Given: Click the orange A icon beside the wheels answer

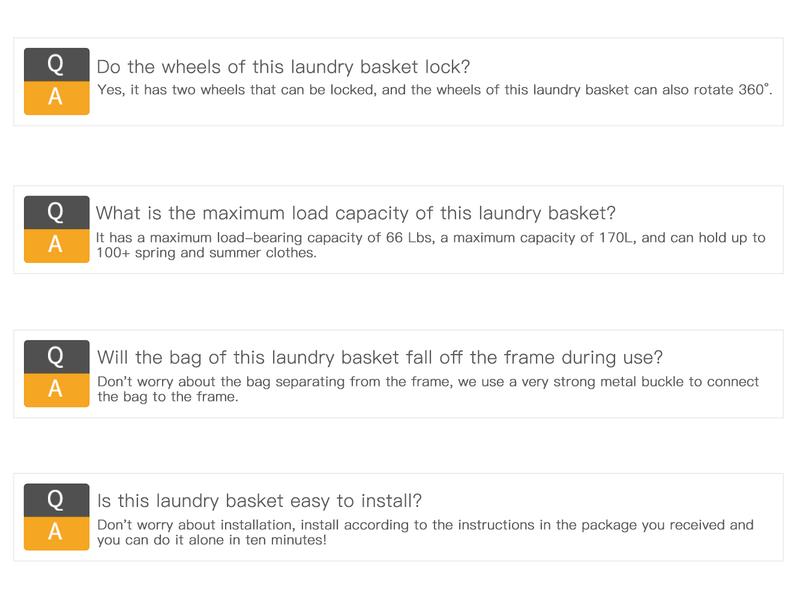Looking at the screenshot, I should click(x=56, y=98).
